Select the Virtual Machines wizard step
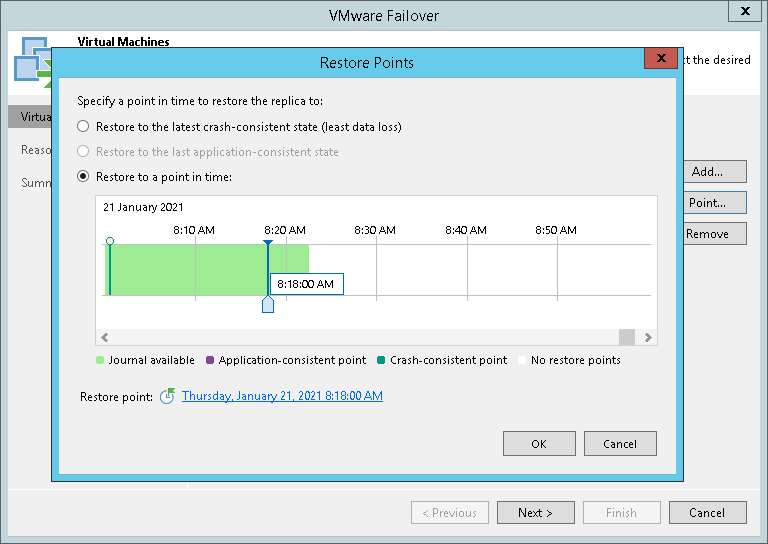The width and height of the screenshot is (768, 544). [x=30, y=117]
